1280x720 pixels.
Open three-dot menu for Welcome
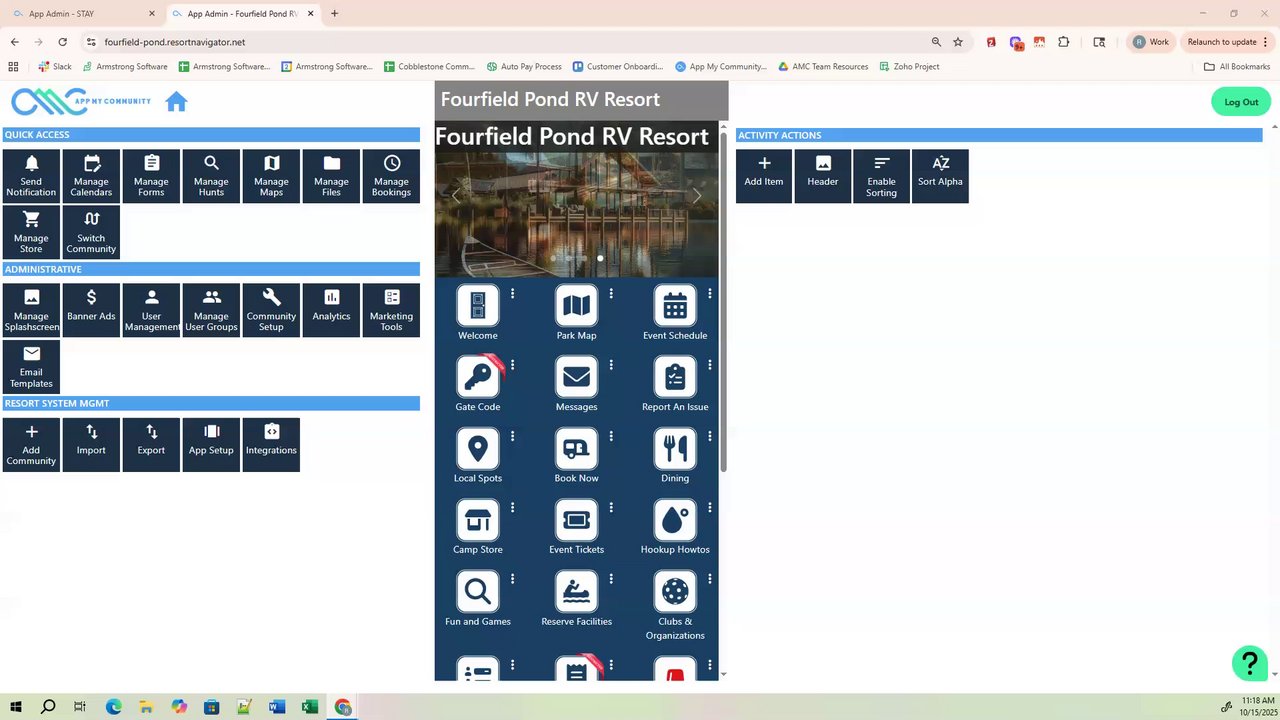(x=512, y=293)
